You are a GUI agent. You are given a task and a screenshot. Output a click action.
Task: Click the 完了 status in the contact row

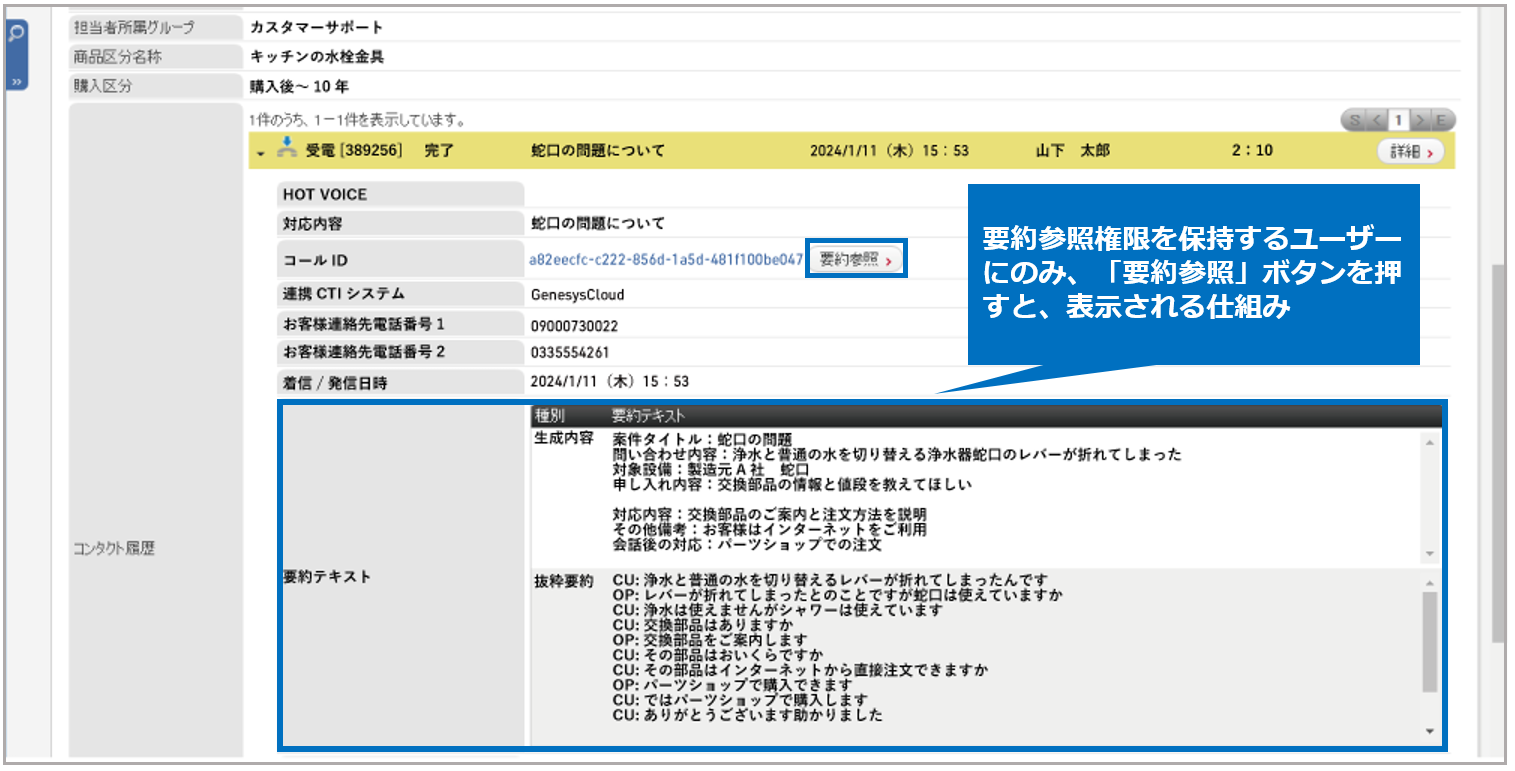[439, 152]
